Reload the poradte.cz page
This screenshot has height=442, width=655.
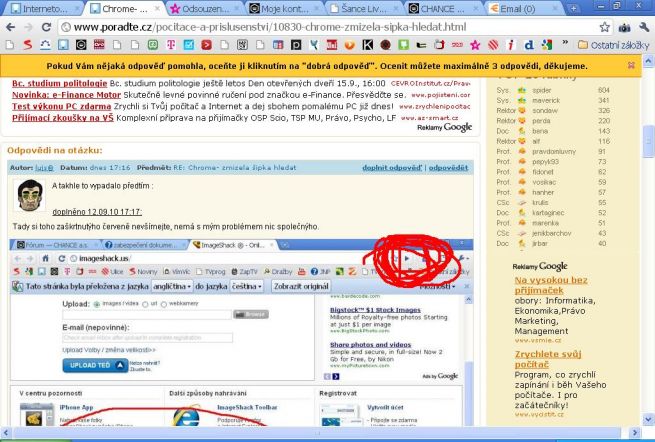pos(46,28)
